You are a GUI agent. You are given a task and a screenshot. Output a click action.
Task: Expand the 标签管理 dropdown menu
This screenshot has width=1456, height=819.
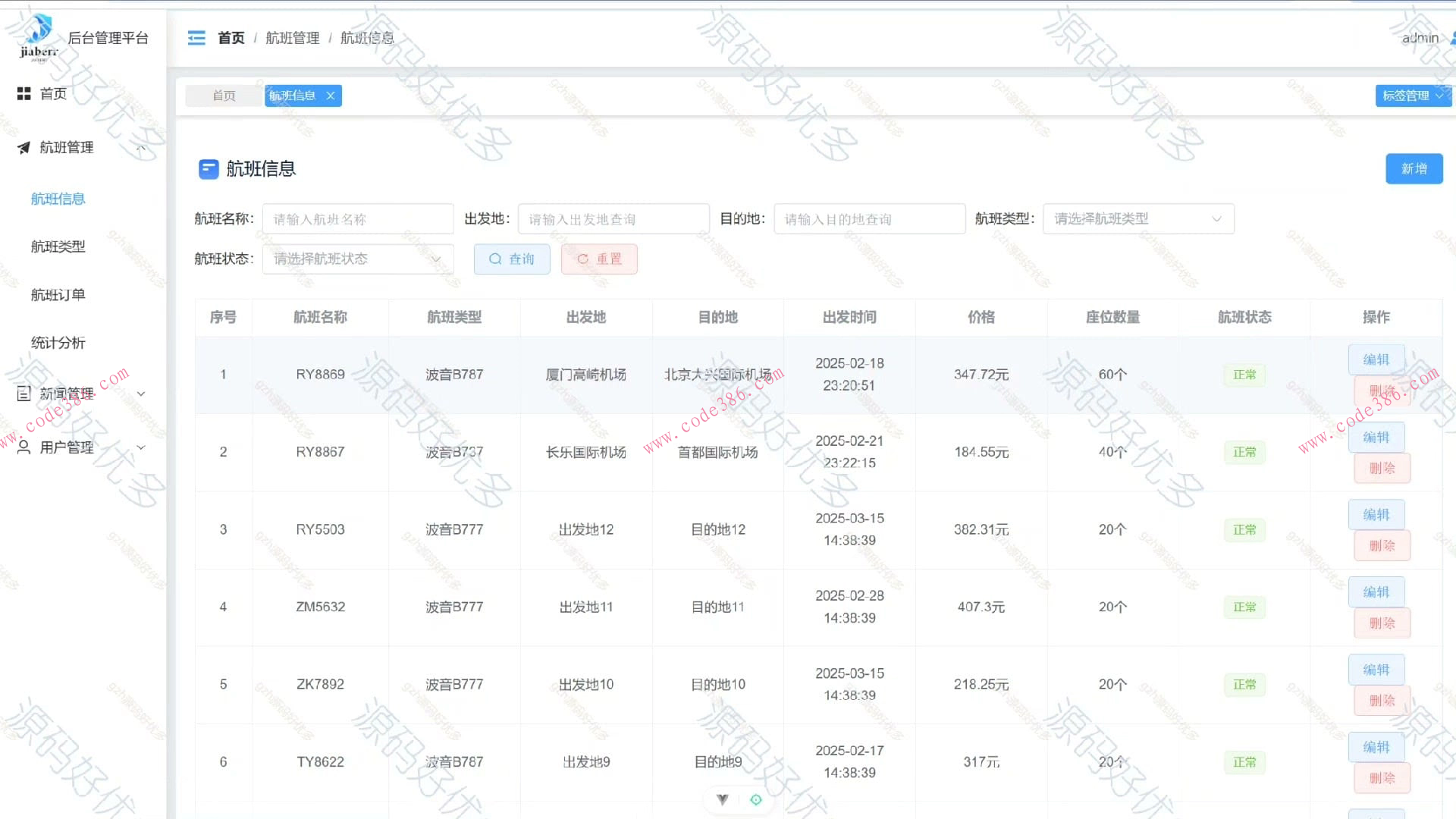[1414, 96]
